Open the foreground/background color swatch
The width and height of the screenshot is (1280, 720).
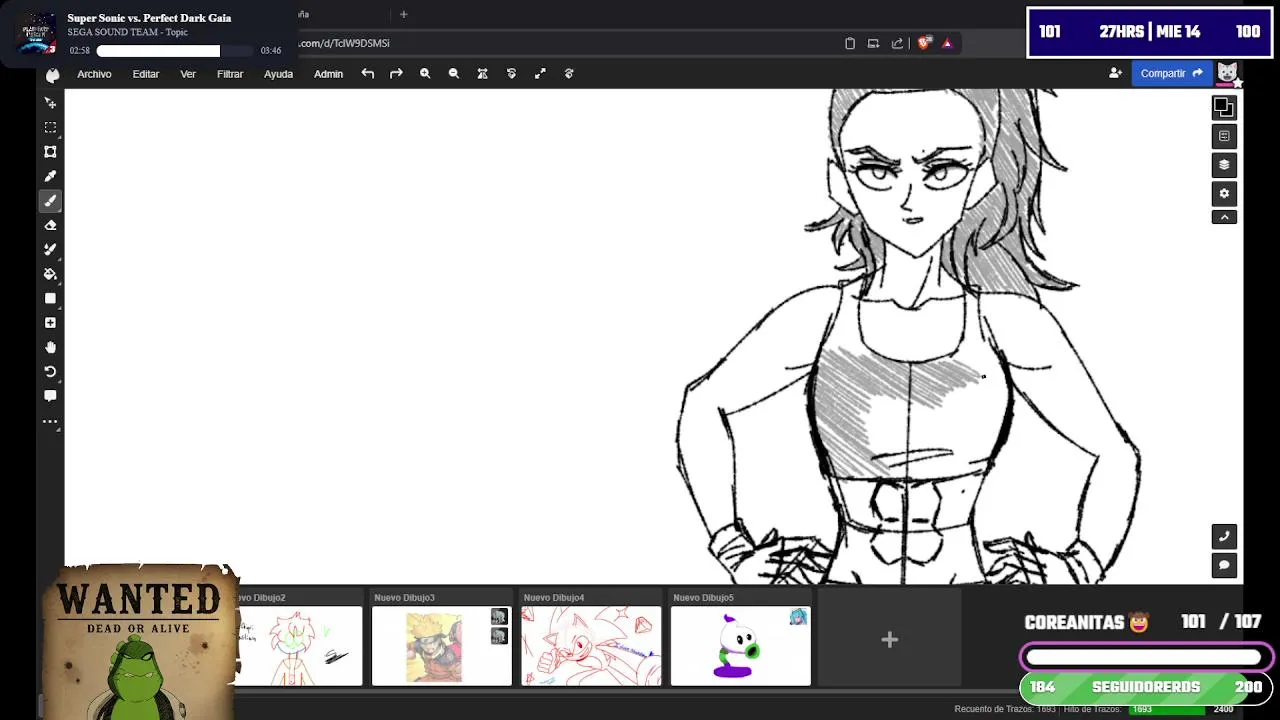[1224, 107]
